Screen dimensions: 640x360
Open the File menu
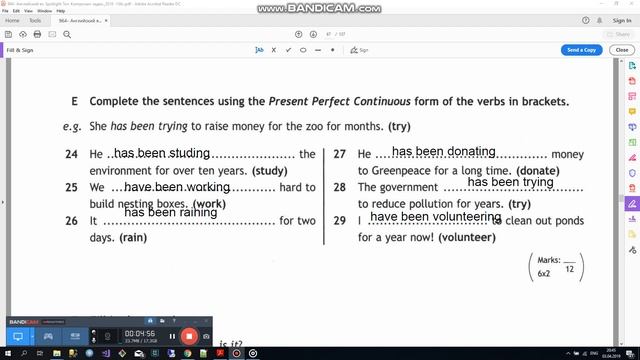tap(5, 11)
